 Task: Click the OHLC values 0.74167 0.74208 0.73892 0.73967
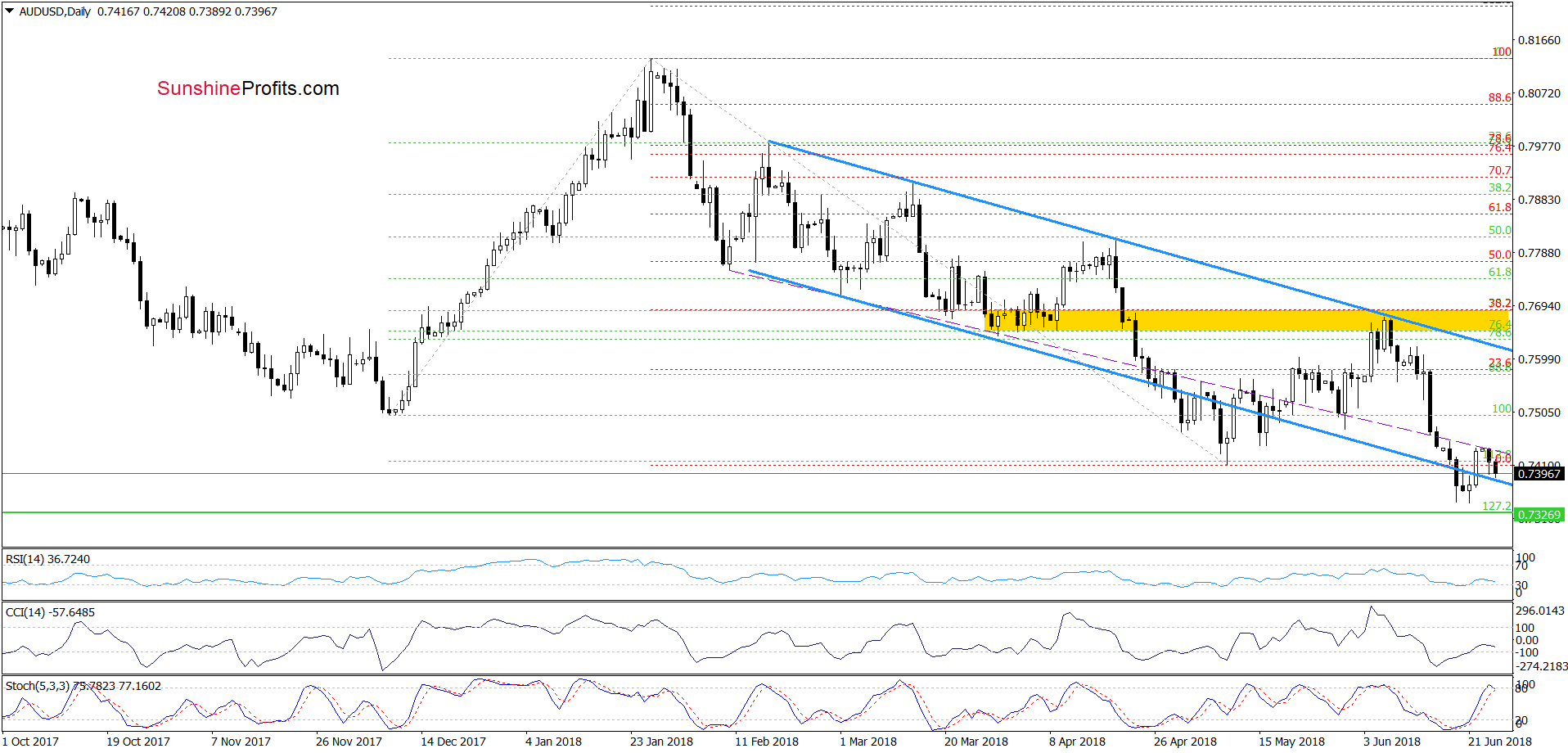(x=187, y=11)
